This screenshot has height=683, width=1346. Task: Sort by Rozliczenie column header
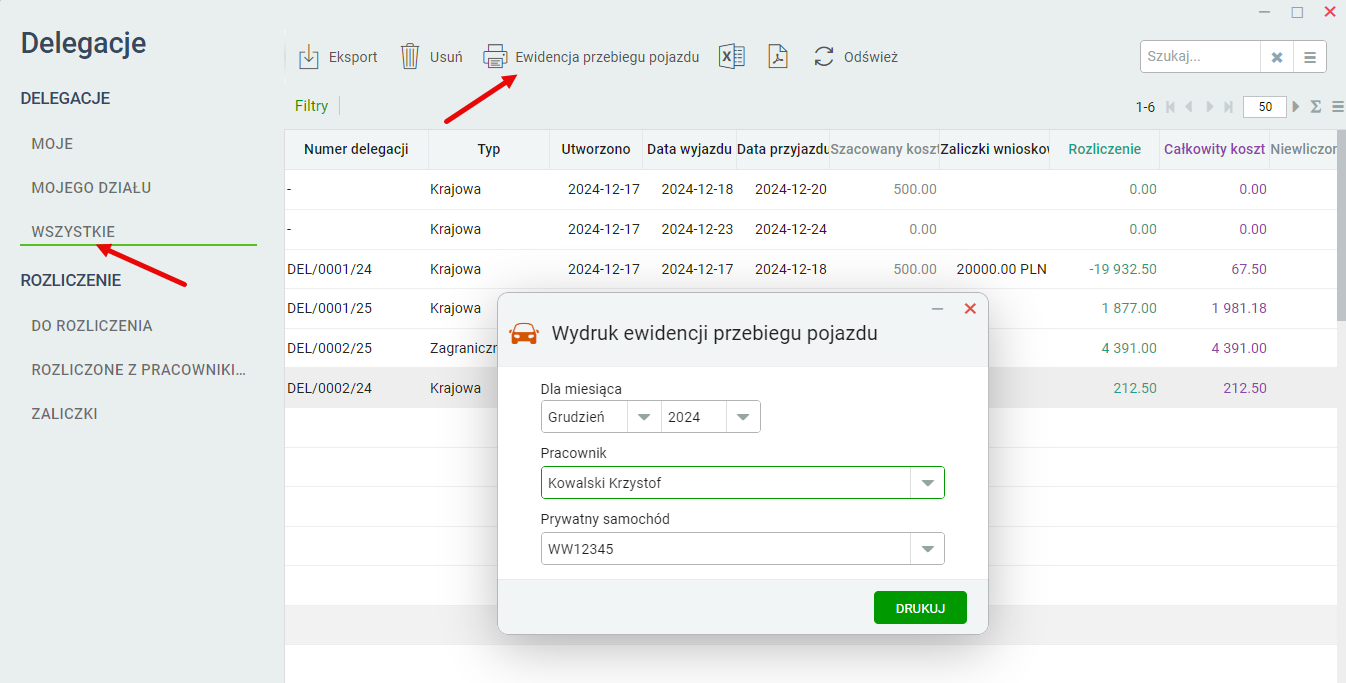click(x=1104, y=149)
